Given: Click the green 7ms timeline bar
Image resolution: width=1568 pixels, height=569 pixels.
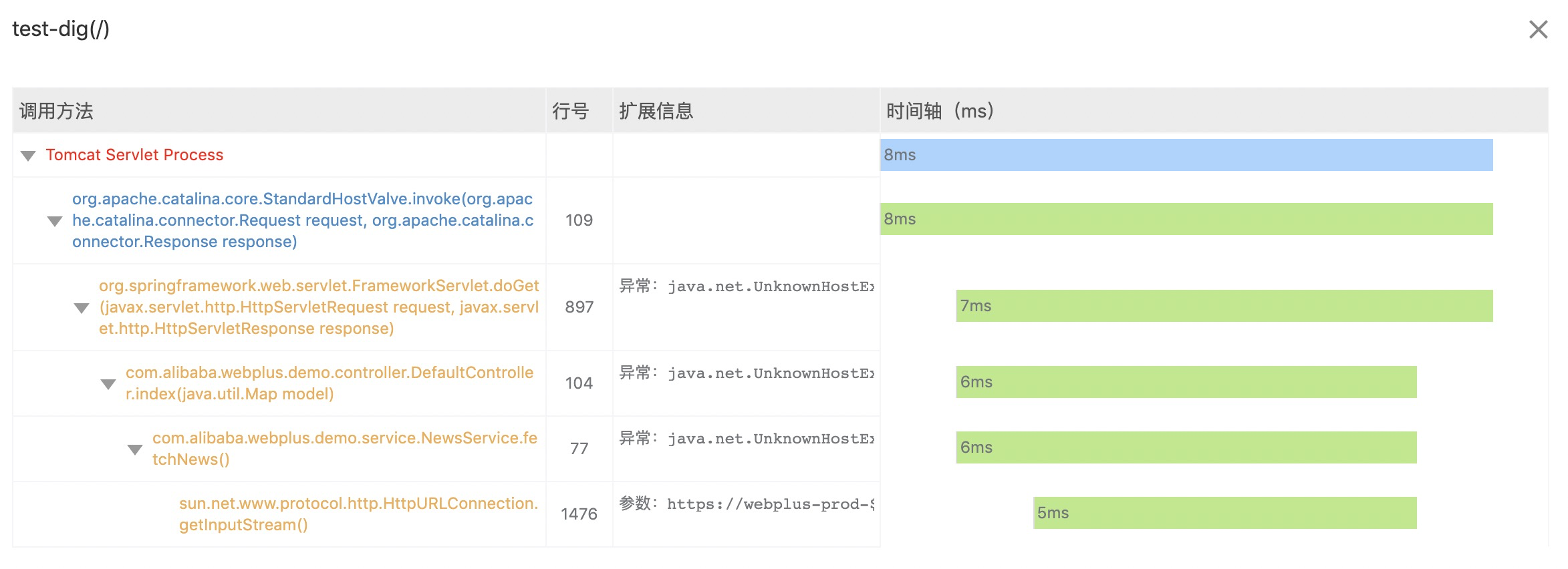Looking at the screenshot, I should pos(1224,306).
